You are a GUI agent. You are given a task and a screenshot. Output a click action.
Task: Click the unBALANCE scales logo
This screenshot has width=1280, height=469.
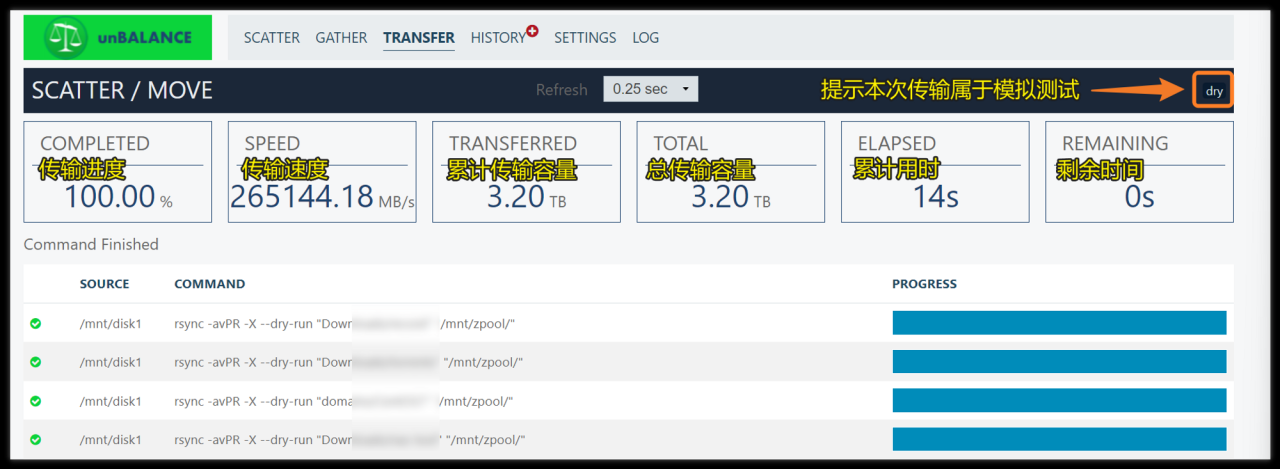(x=68, y=38)
